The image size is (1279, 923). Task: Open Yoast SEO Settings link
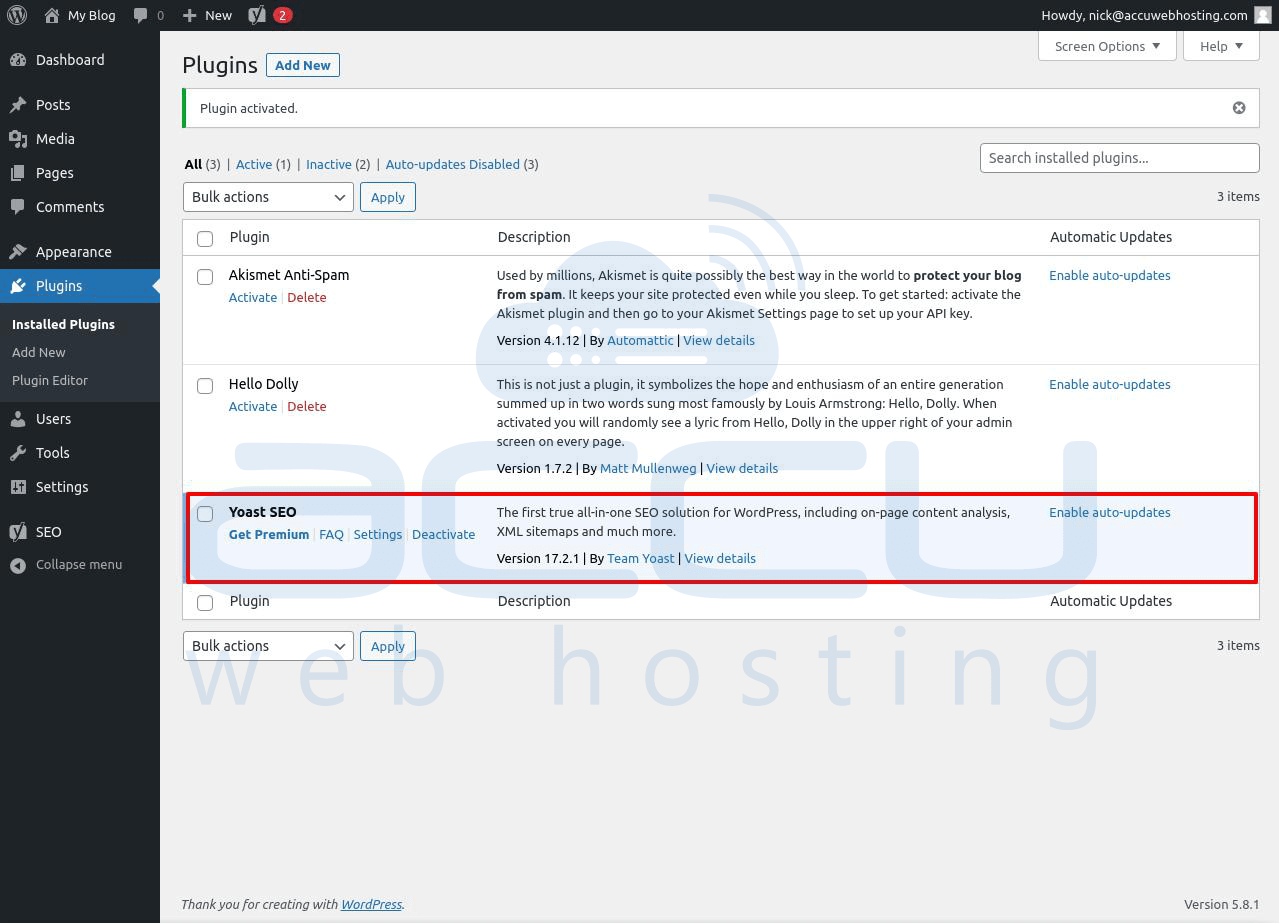click(x=378, y=534)
